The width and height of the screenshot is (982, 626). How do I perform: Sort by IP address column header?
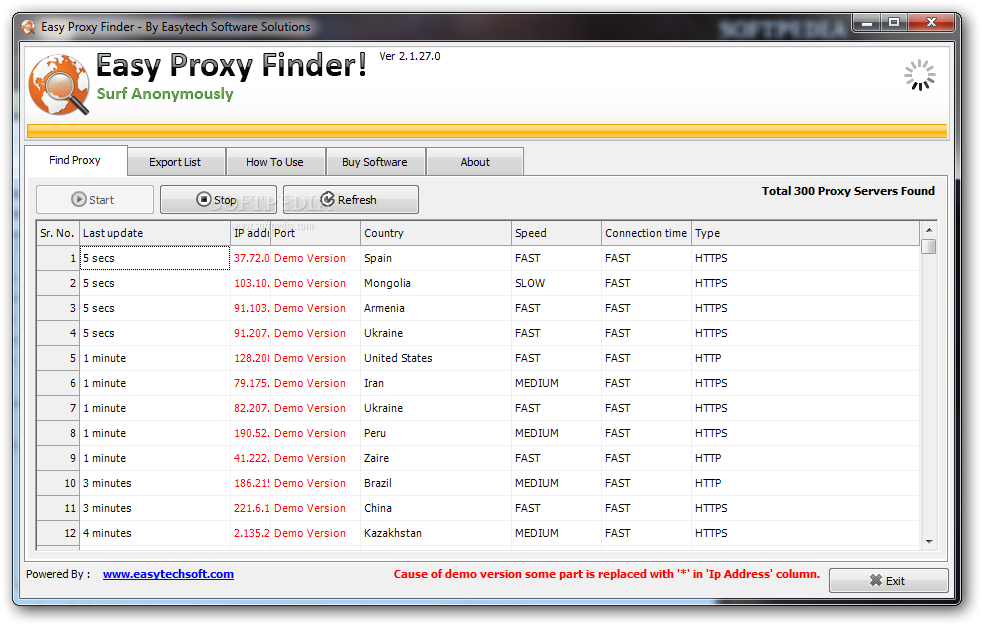tap(251, 233)
